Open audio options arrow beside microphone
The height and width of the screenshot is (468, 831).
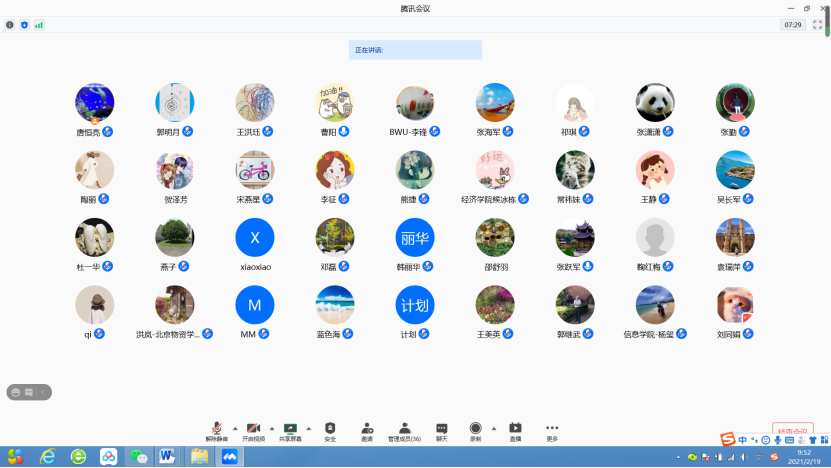[x=235, y=427]
